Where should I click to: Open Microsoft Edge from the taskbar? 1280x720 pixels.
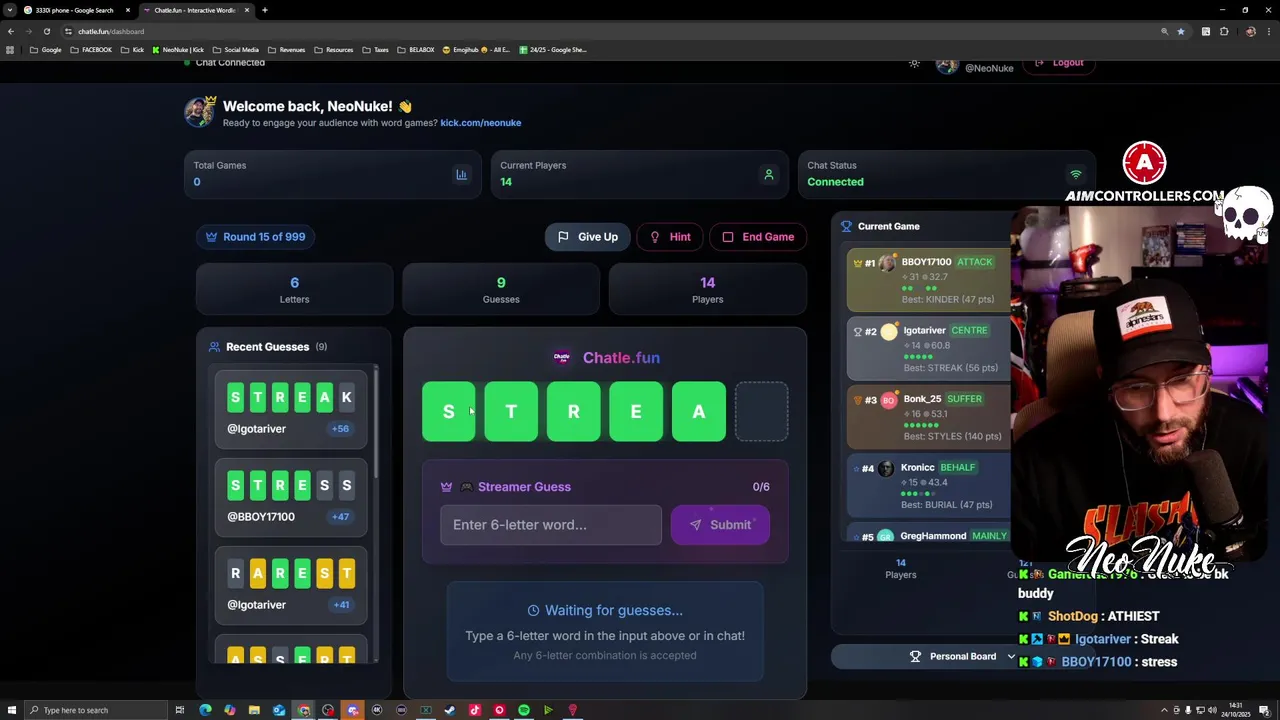(x=205, y=710)
